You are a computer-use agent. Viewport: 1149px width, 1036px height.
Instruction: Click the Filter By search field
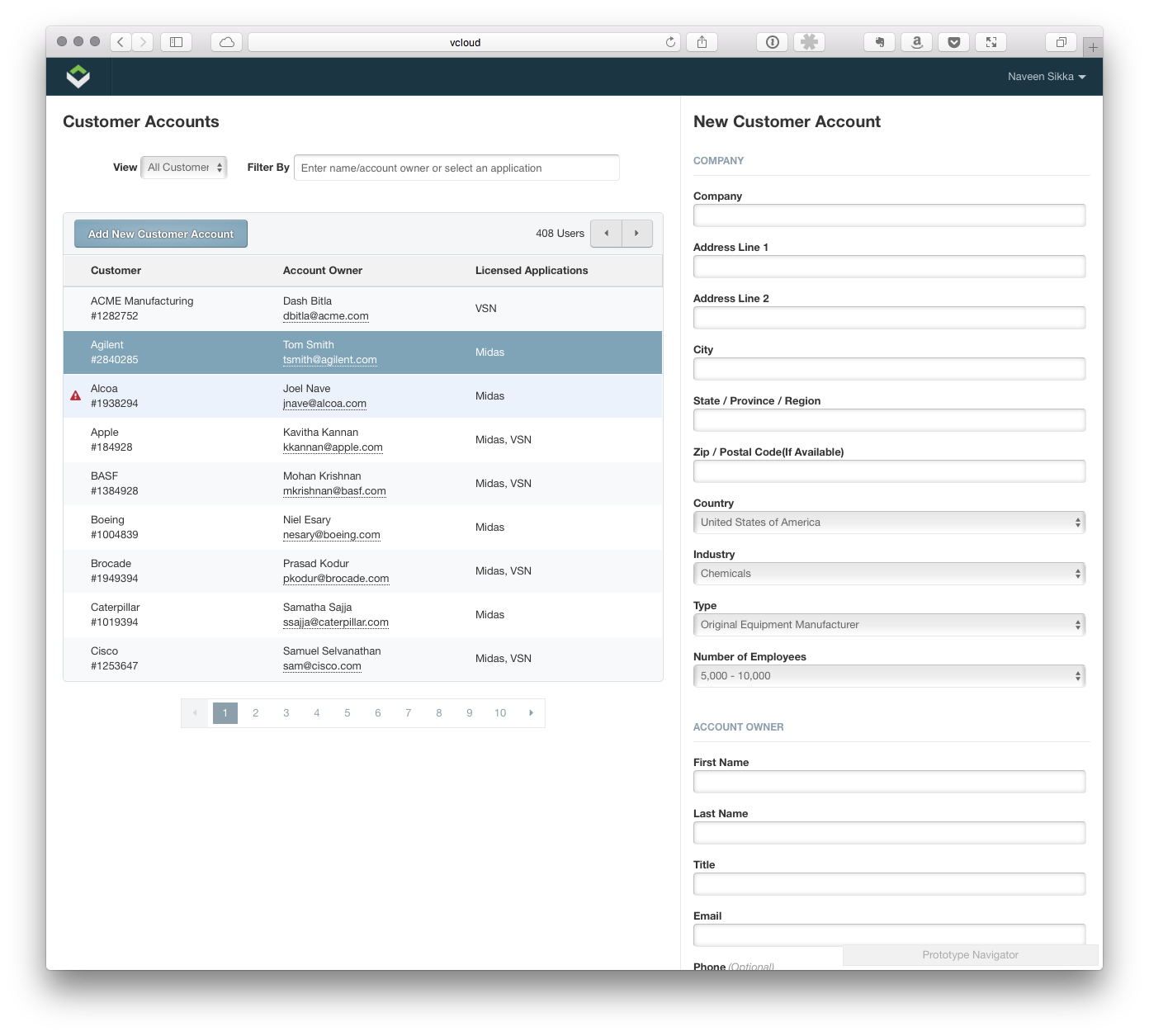pos(456,168)
